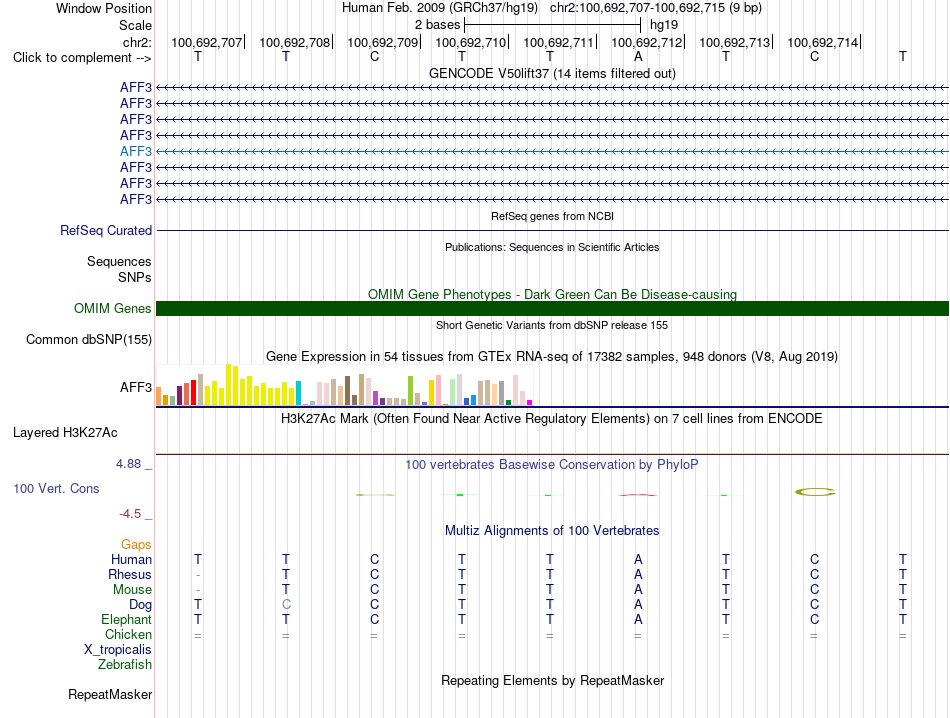Click the Gaps label in Multiz alignment
950x718 pixels.
(136, 545)
